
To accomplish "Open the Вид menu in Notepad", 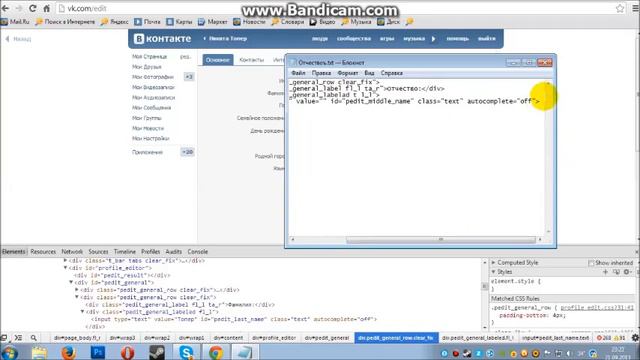I will tap(369, 73).
